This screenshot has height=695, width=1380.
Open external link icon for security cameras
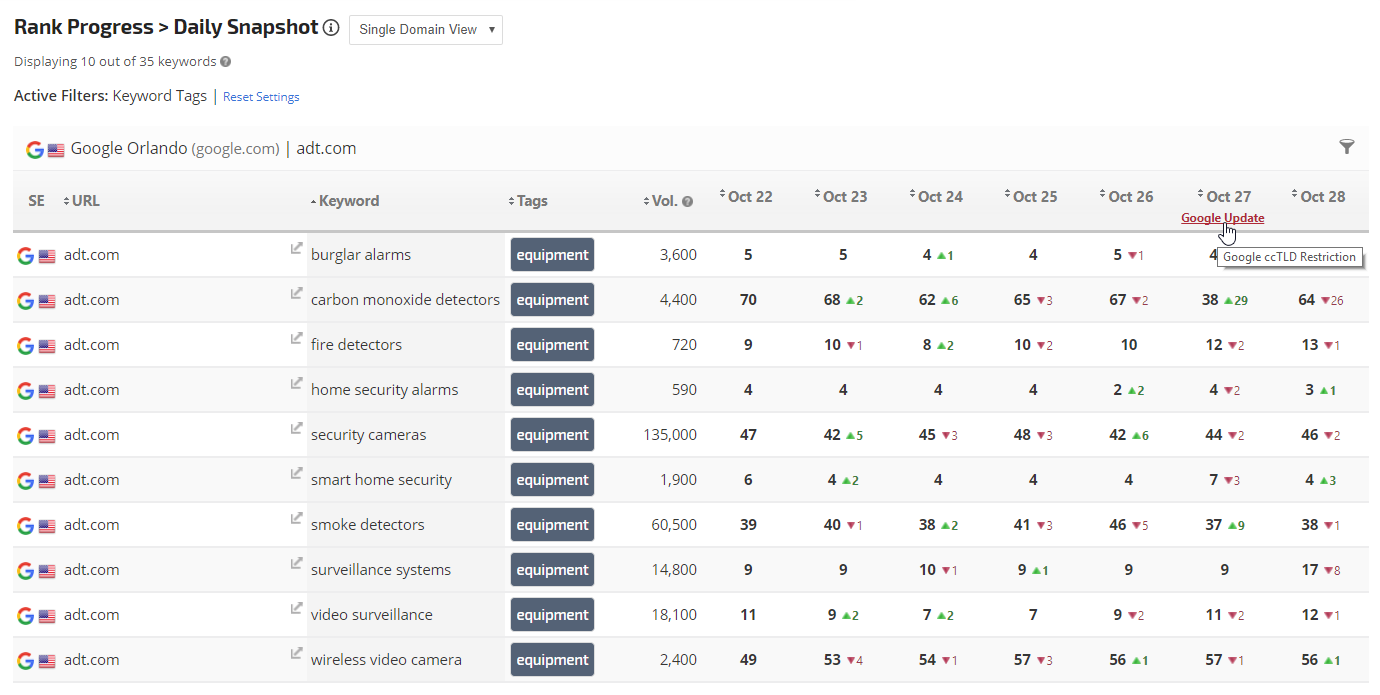296,428
